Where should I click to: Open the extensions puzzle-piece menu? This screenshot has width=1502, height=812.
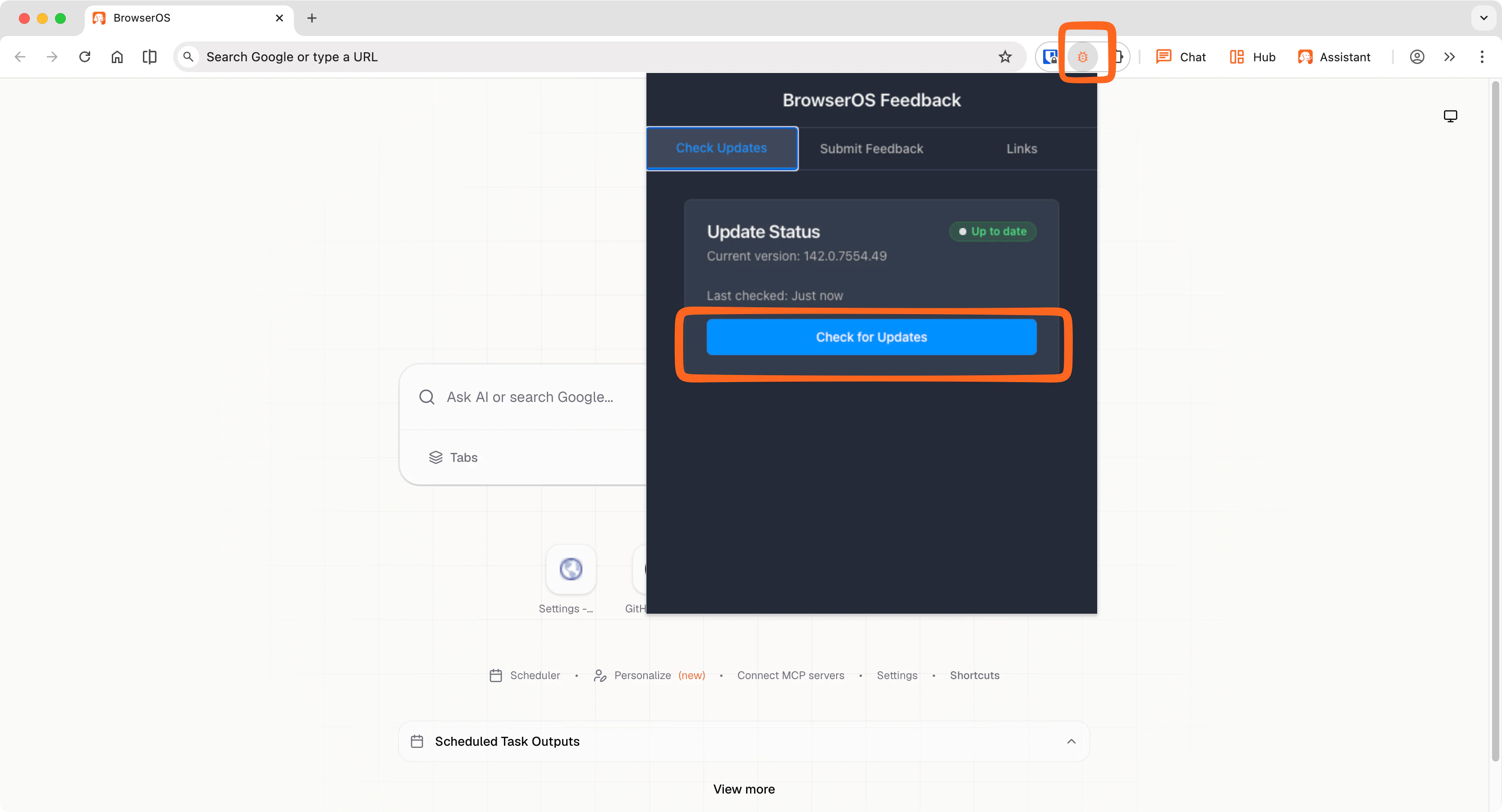point(1119,56)
